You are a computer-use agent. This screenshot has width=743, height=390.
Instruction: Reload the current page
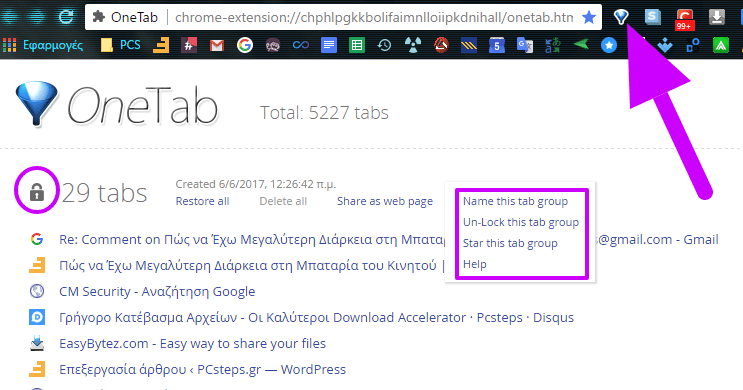coord(65,17)
